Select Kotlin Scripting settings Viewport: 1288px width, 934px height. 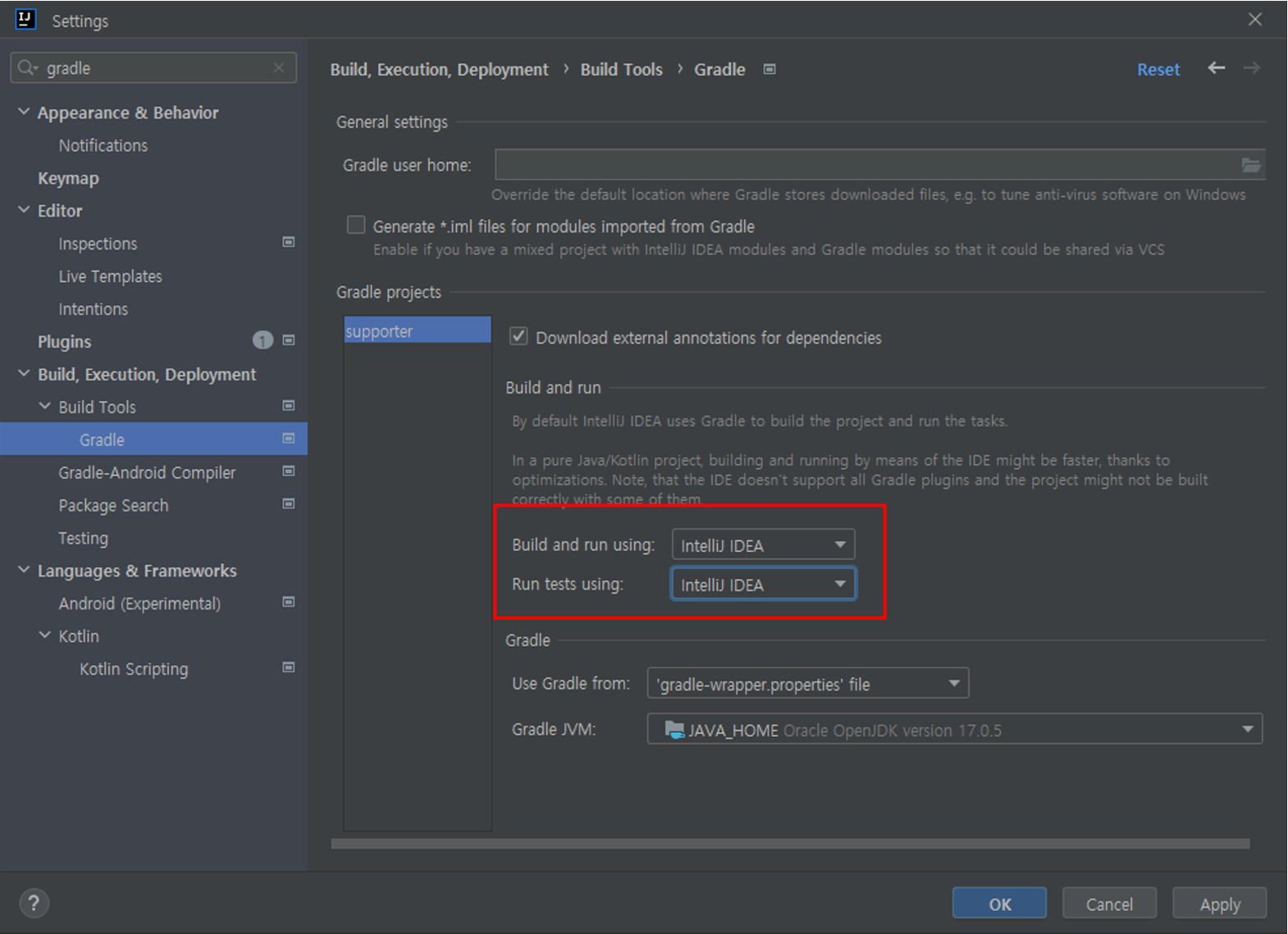pos(134,669)
